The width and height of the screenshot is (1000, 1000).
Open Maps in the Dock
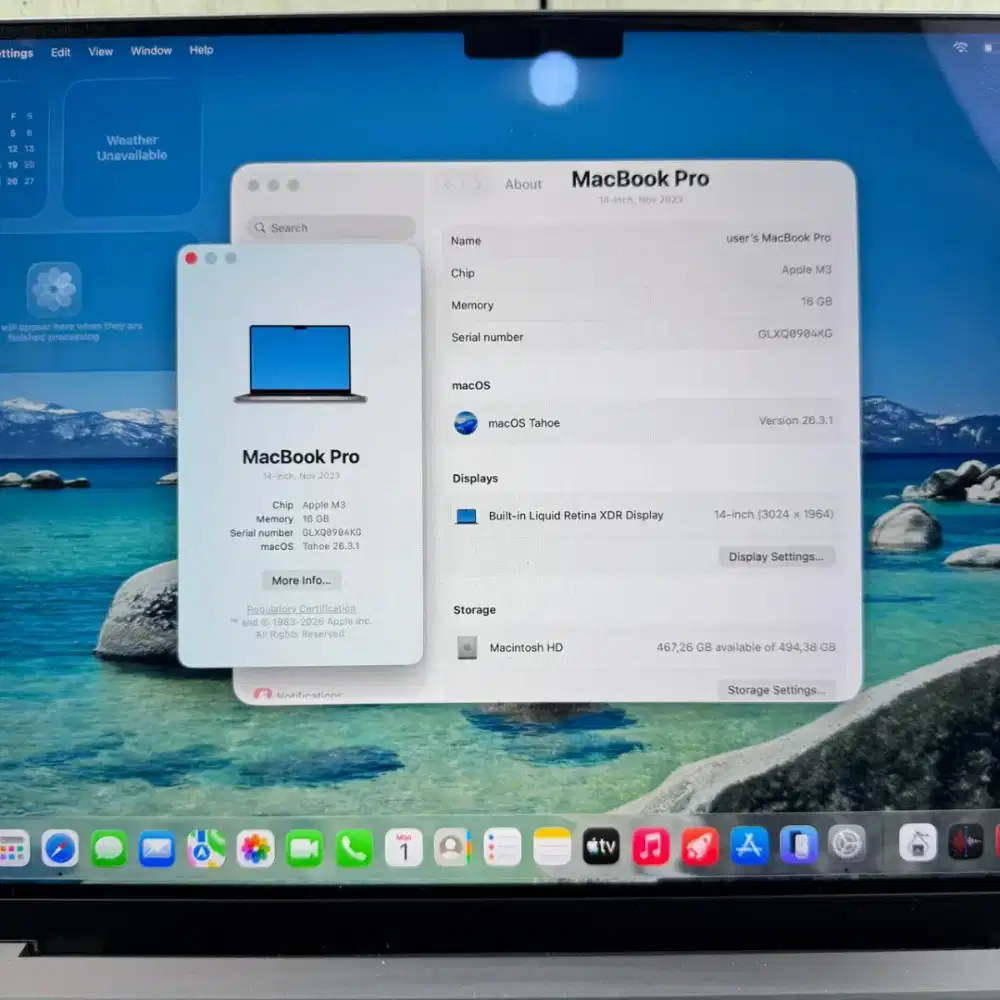[x=205, y=849]
